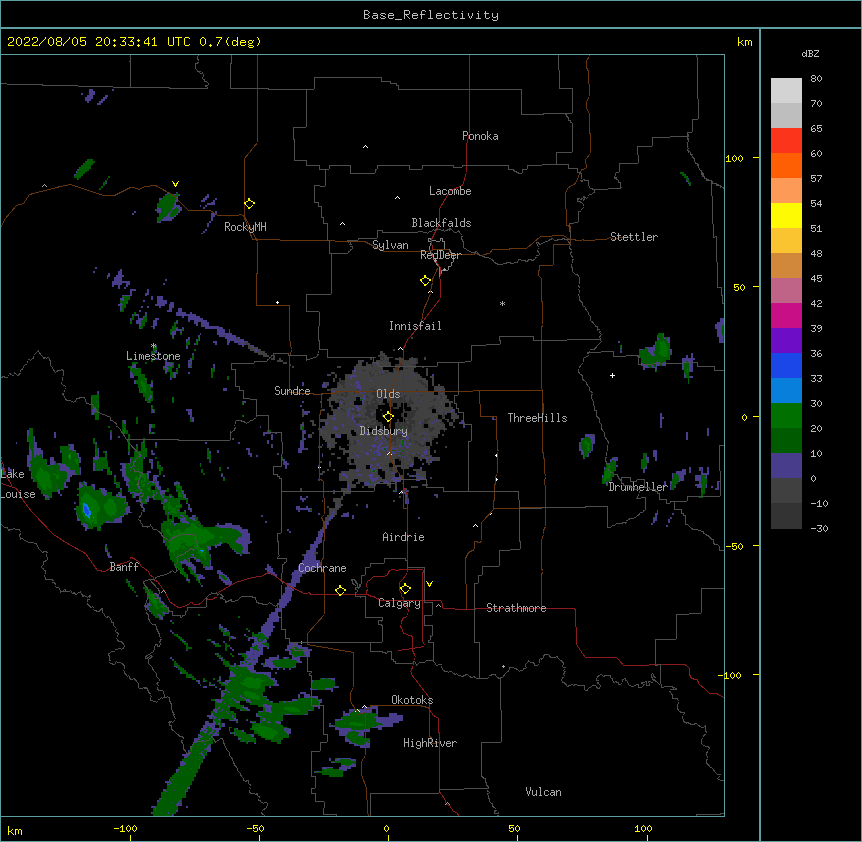
Task: Click the yellow diamond marker beside RockyMH
Action: (249, 204)
